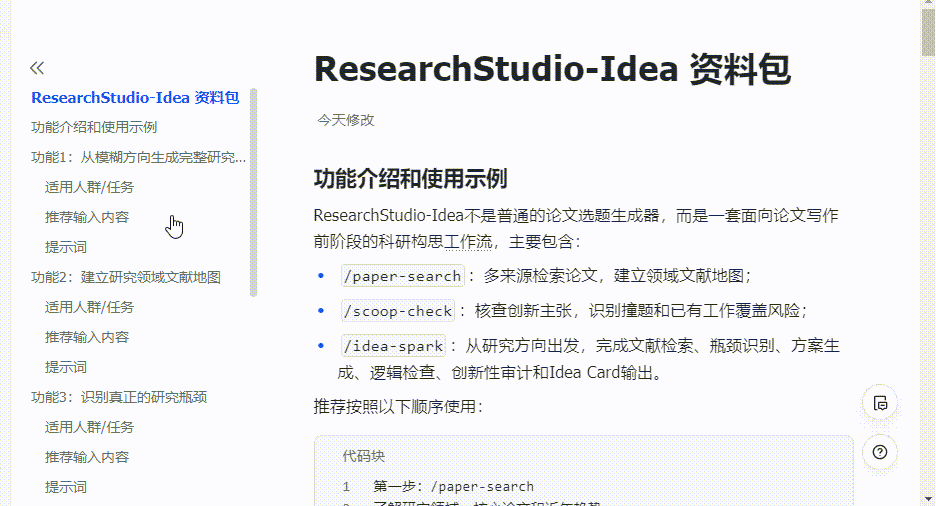Click the /idea-spark inline code
The width and height of the screenshot is (936, 506).
393,345
